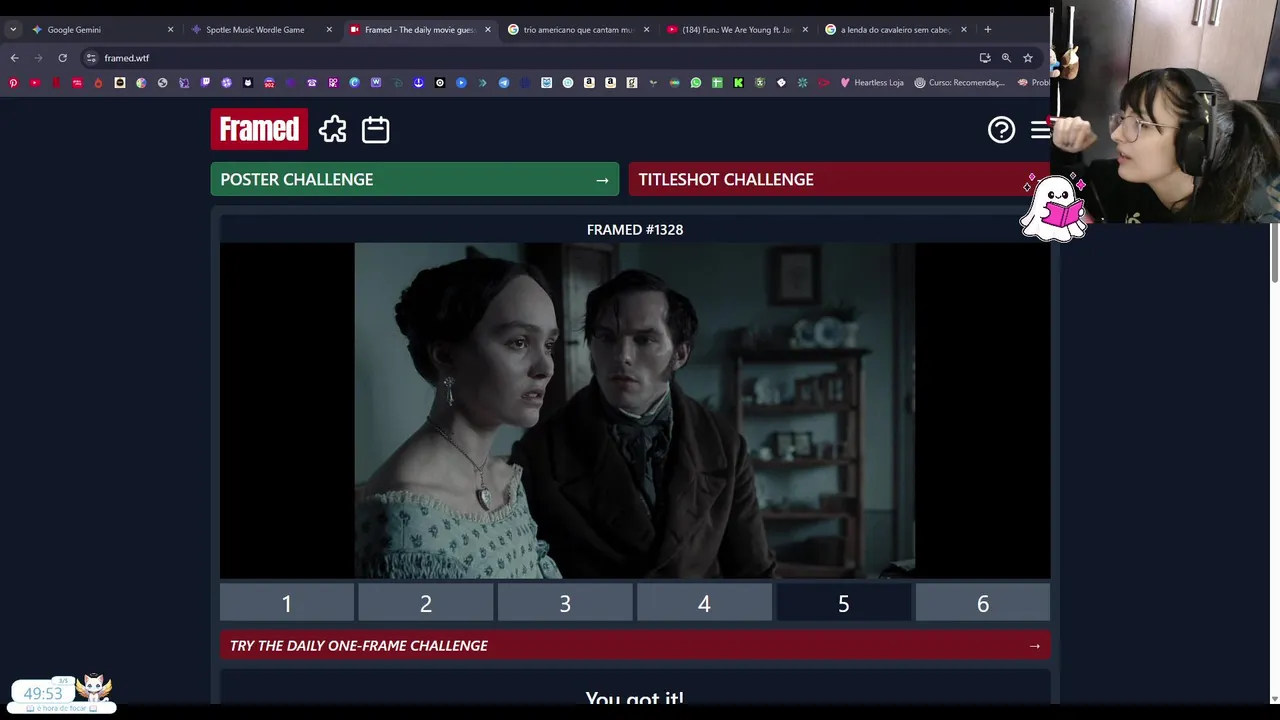
Task: Open the puzzle piece games icon
Action: pyautogui.click(x=333, y=129)
